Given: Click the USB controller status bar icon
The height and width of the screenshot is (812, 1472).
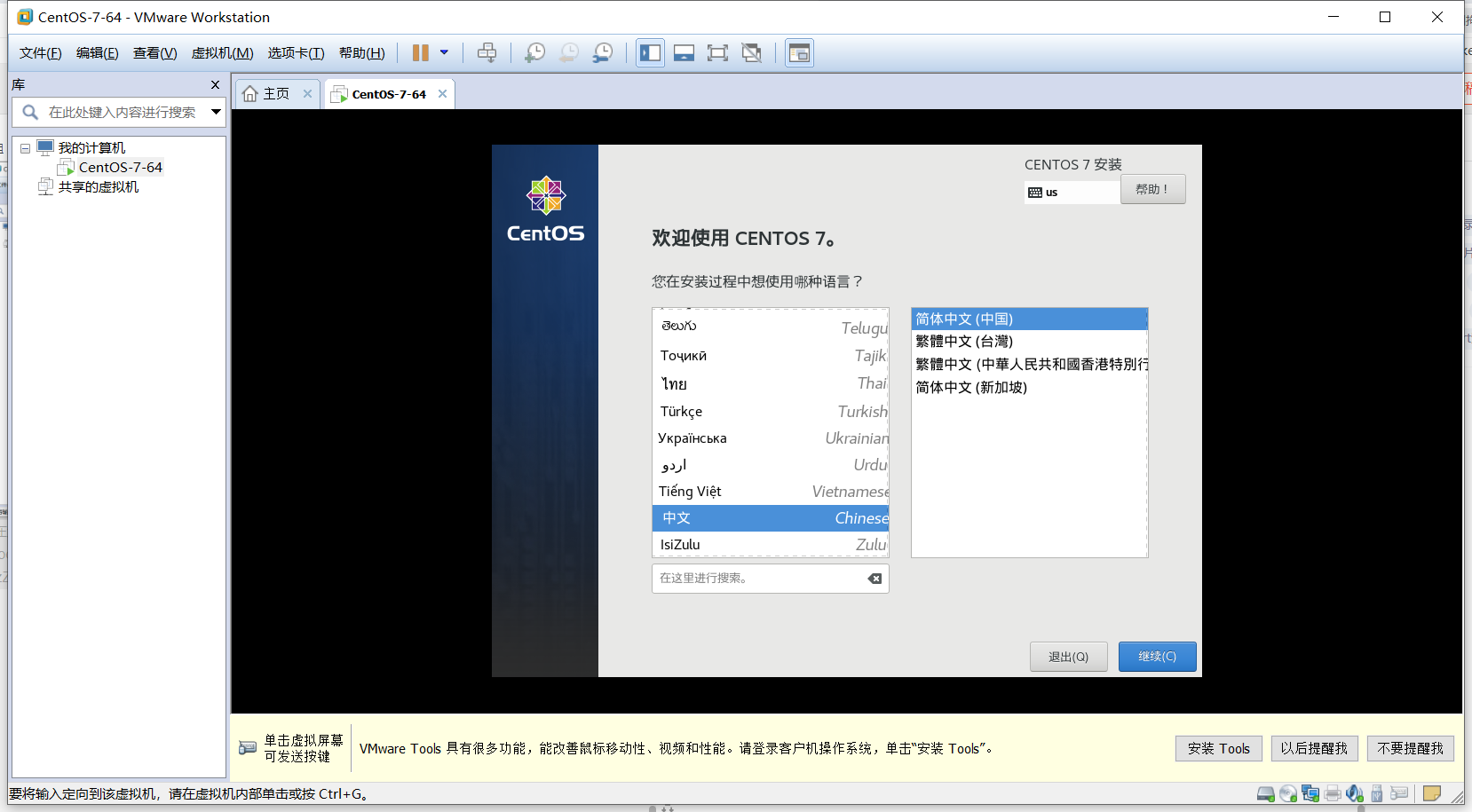Looking at the screenshot, I should pos(1377,793).
